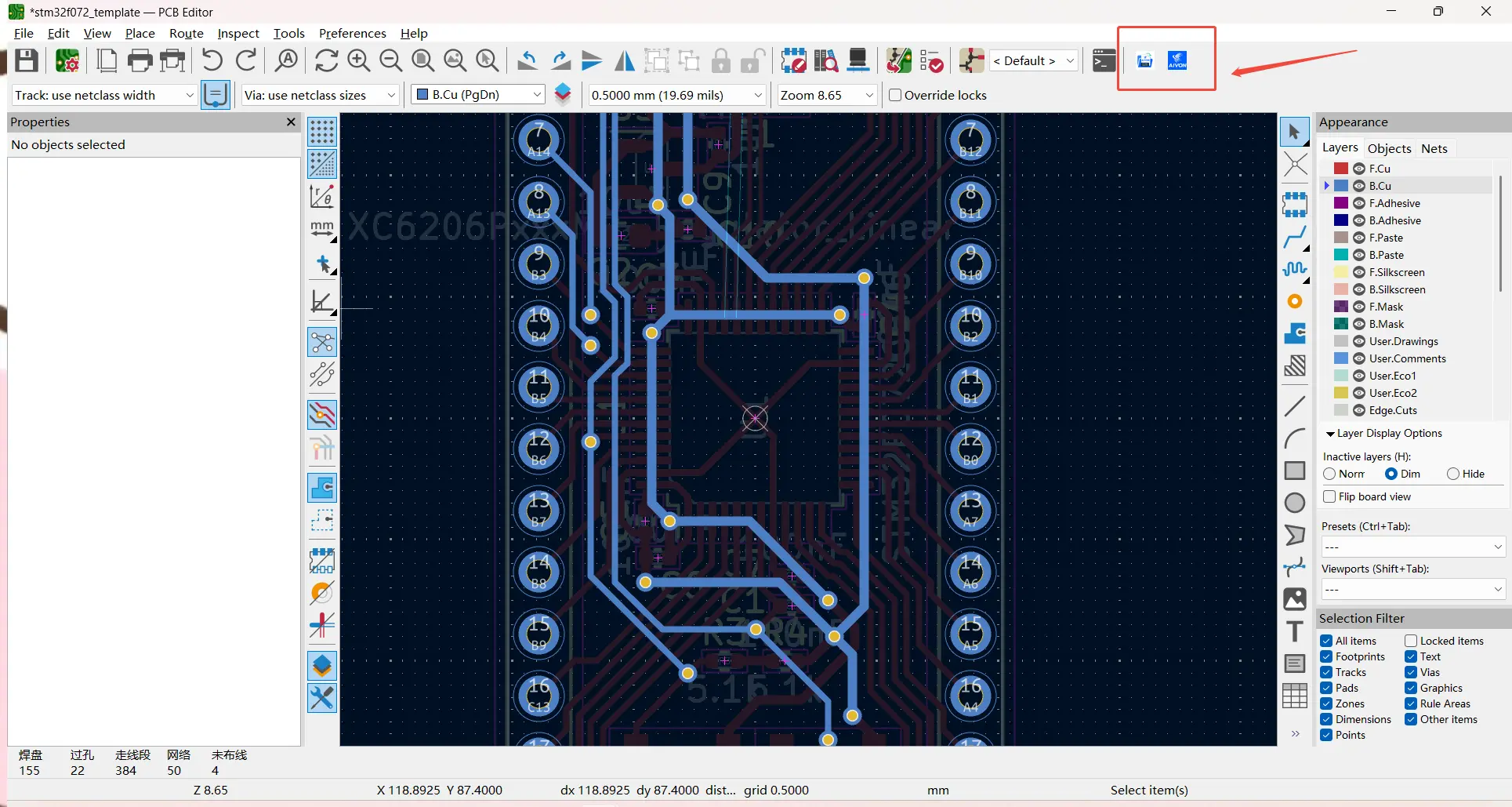Open the File menu
The width and height of the screenshot is (1512, 807).
click(24, 33)
